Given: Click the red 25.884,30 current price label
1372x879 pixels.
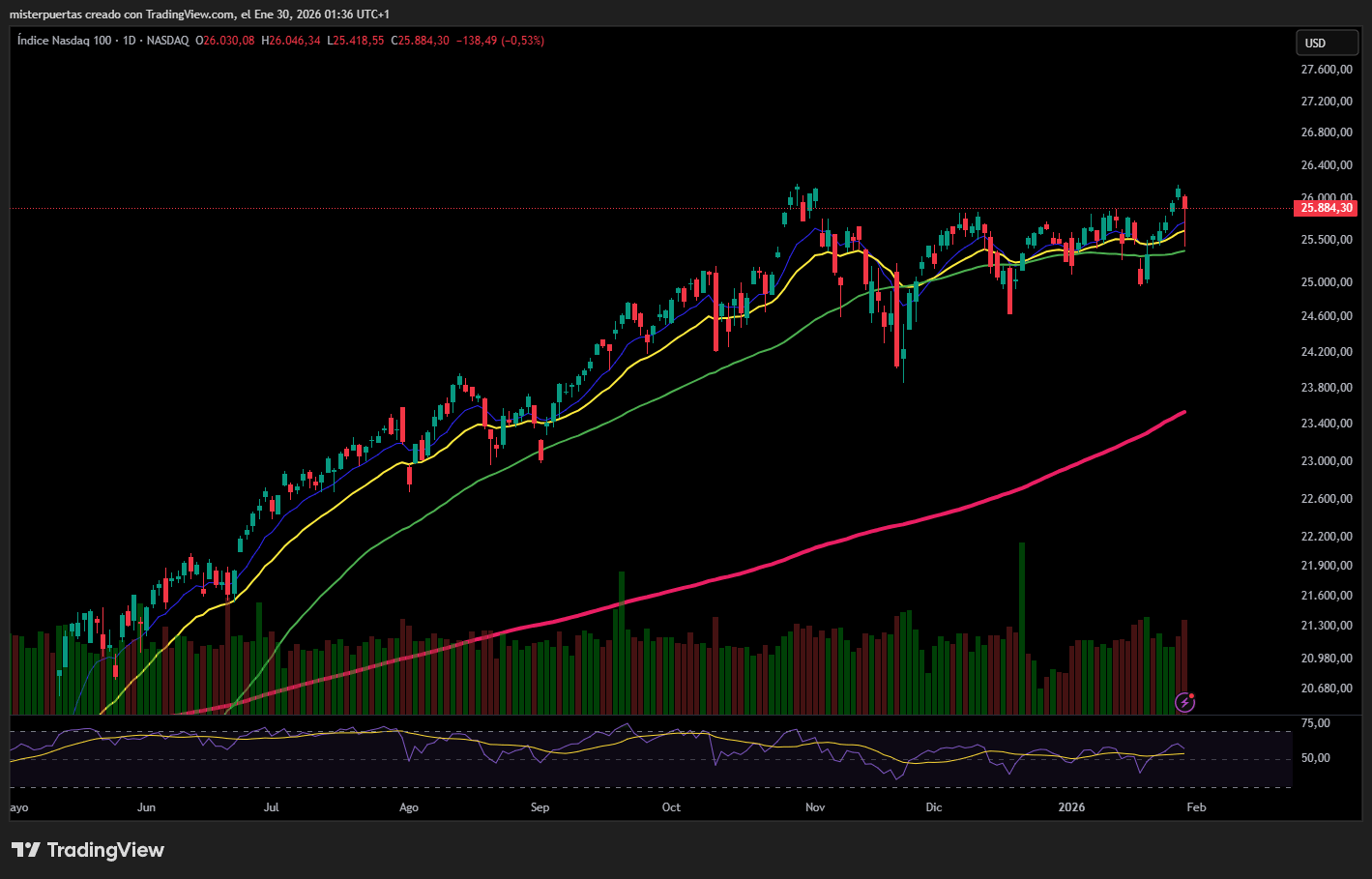Looking at the screenshot, I should (x=1327, y=208).
